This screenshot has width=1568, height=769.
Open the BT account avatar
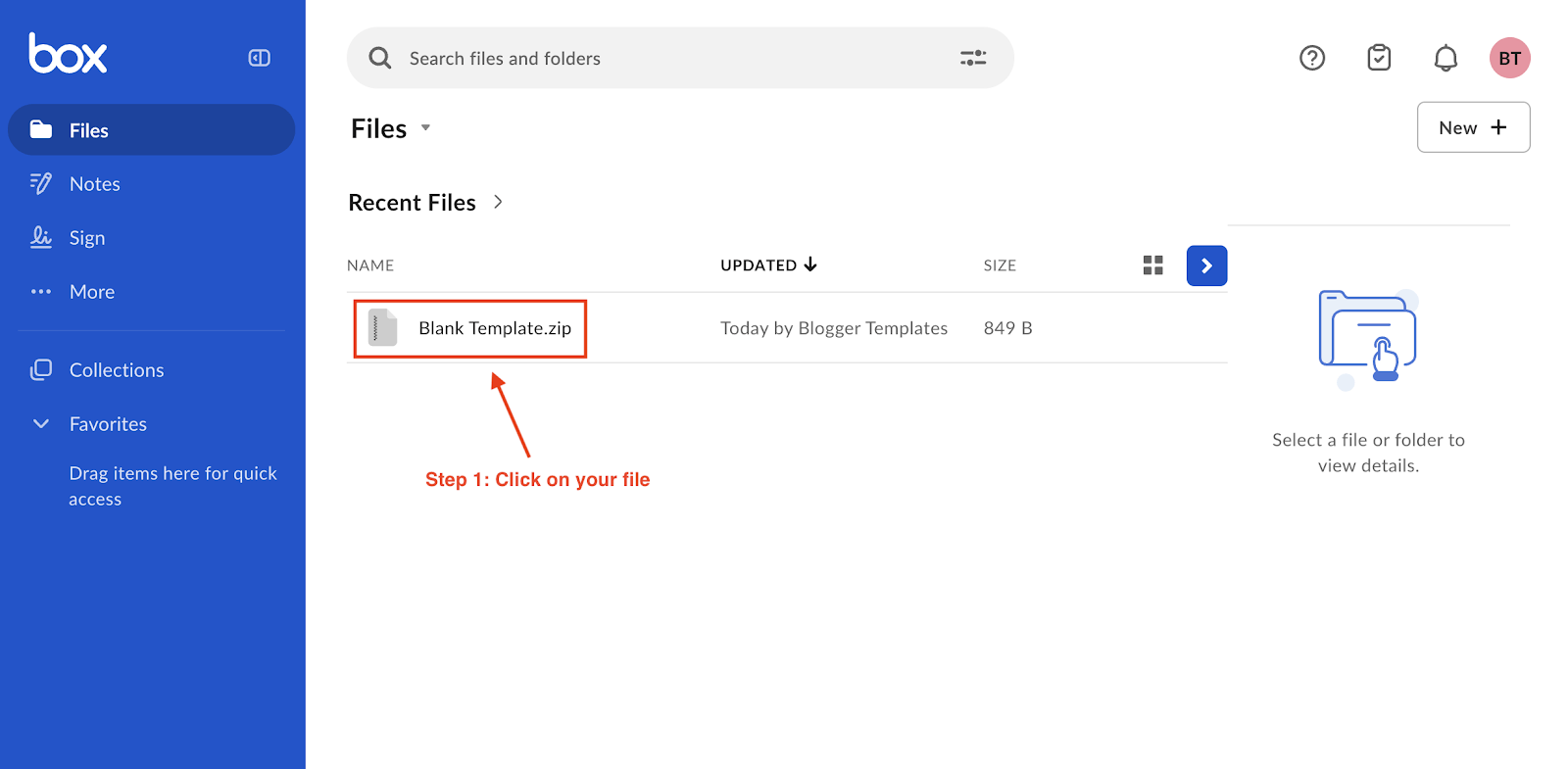point(1510,58)
